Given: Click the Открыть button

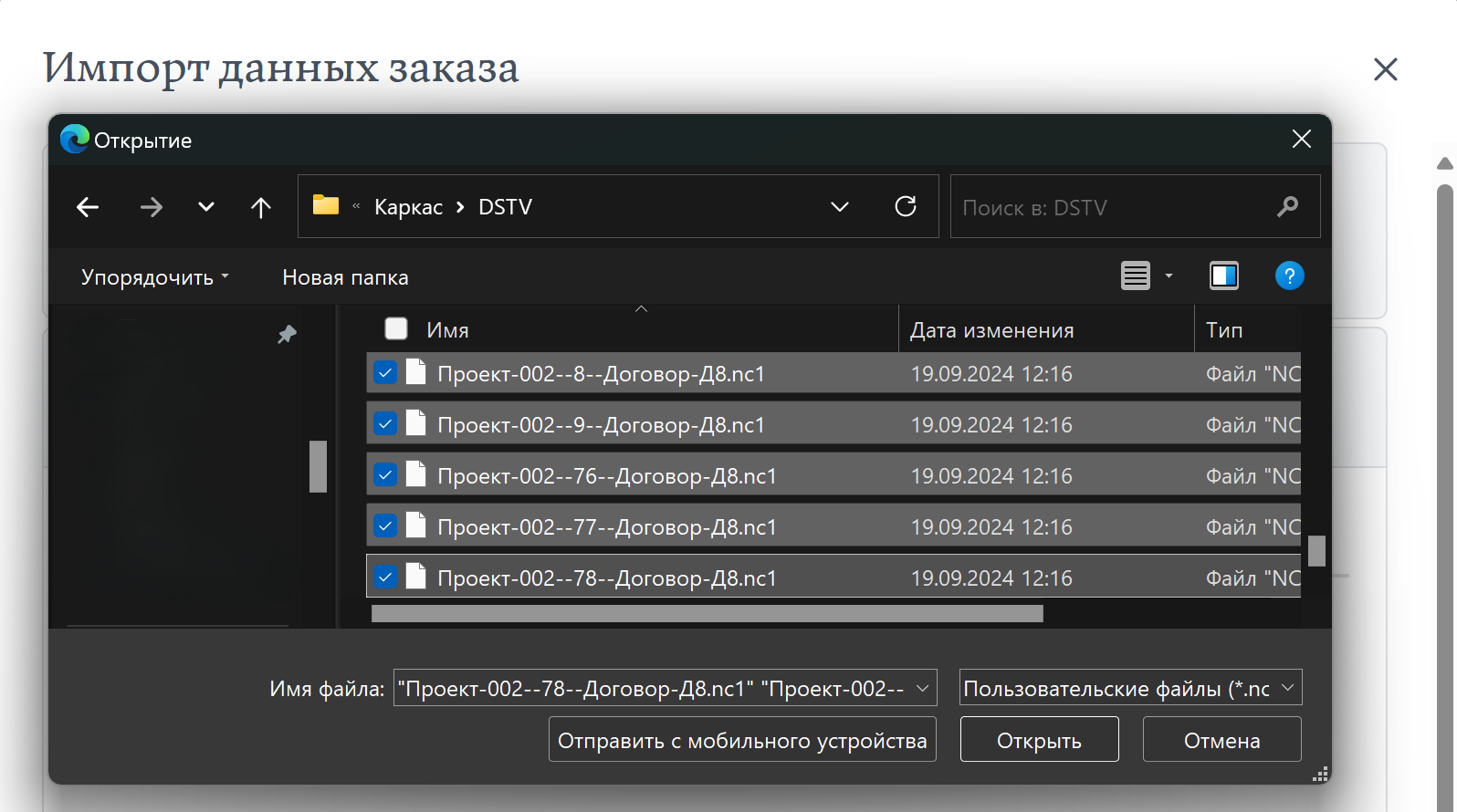Looking at the screenshot, I should 1039,739.
